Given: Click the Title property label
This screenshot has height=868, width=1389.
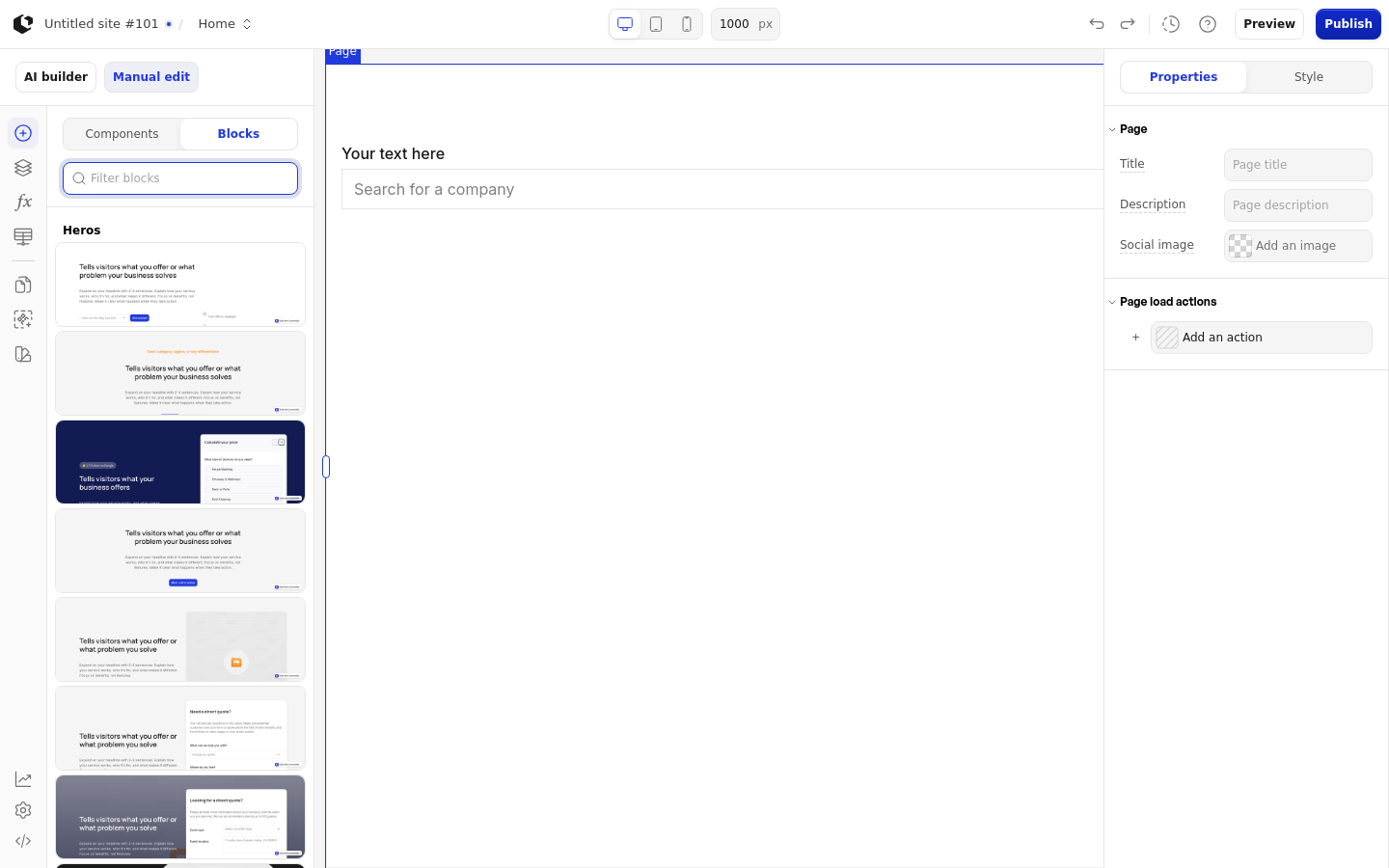Looking at the screenshot, I should pos(1132,164).
